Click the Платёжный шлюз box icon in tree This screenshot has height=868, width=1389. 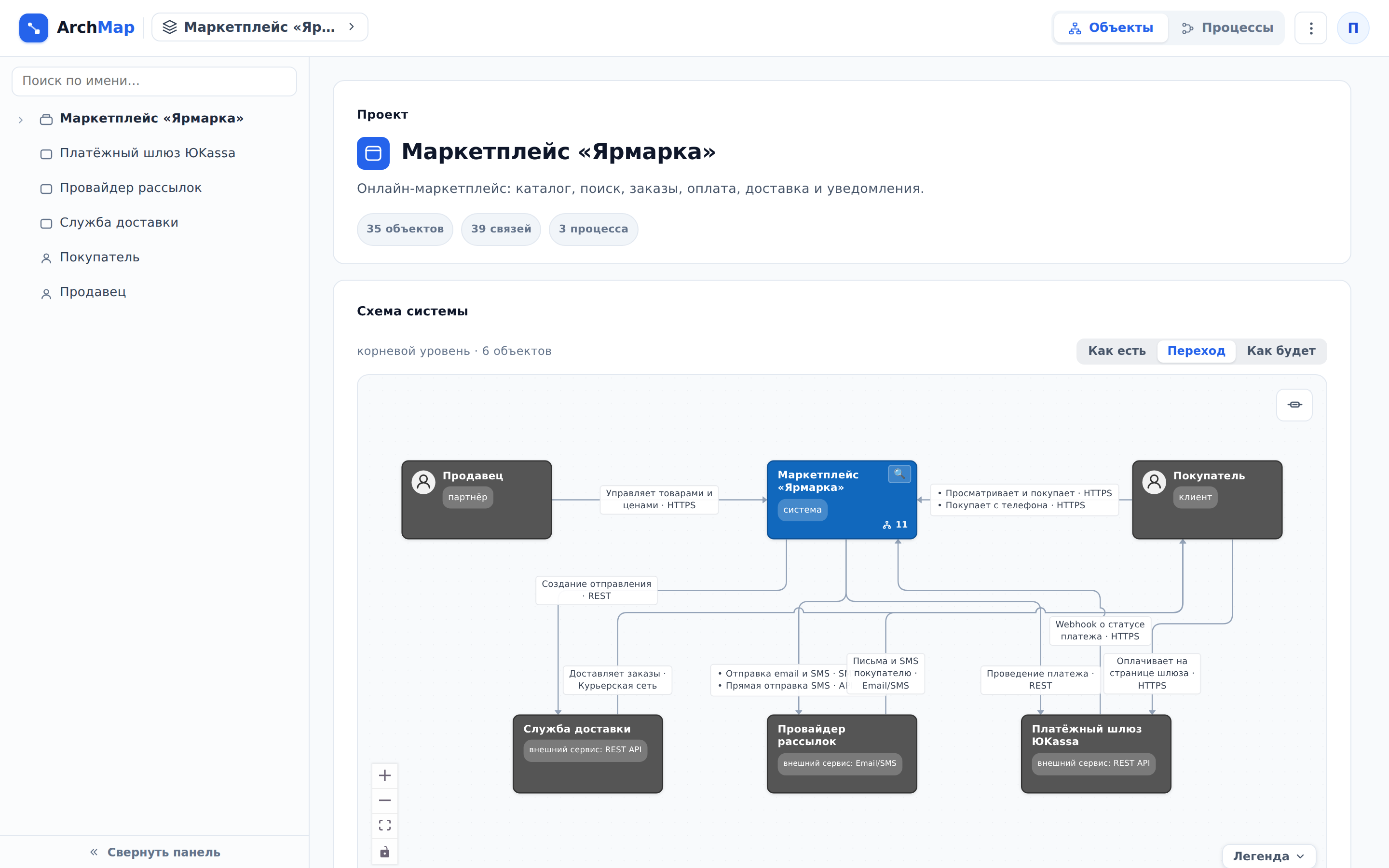point(46,154)
